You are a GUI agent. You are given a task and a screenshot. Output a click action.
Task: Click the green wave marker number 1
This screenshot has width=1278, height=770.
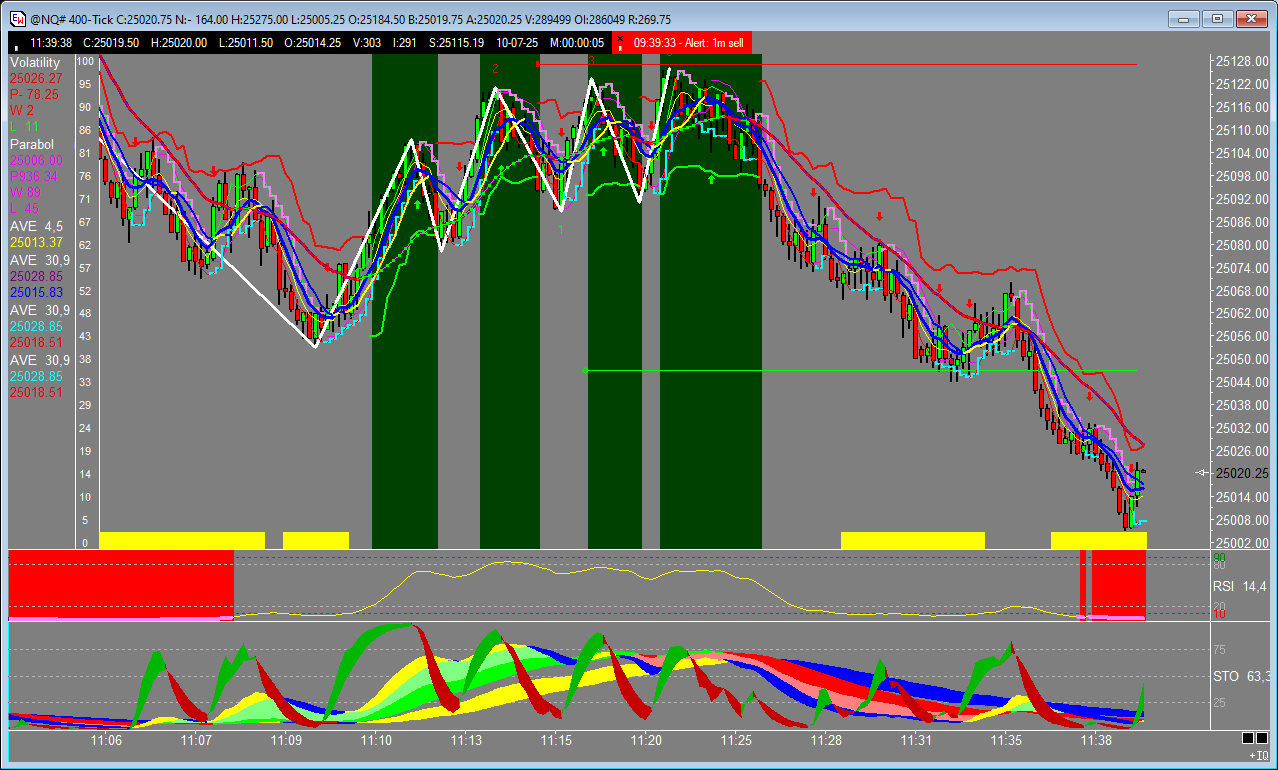click(x=561, y=229)
